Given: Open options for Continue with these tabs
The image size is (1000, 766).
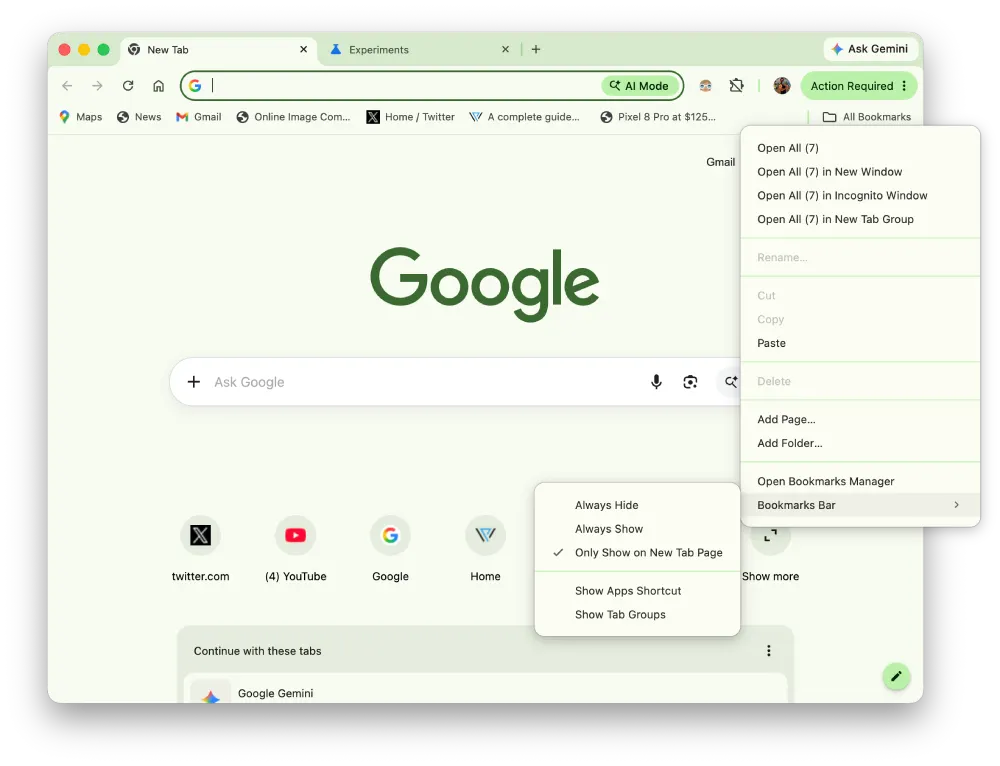Looking at the screenshot, I should (x=768, y=651).
